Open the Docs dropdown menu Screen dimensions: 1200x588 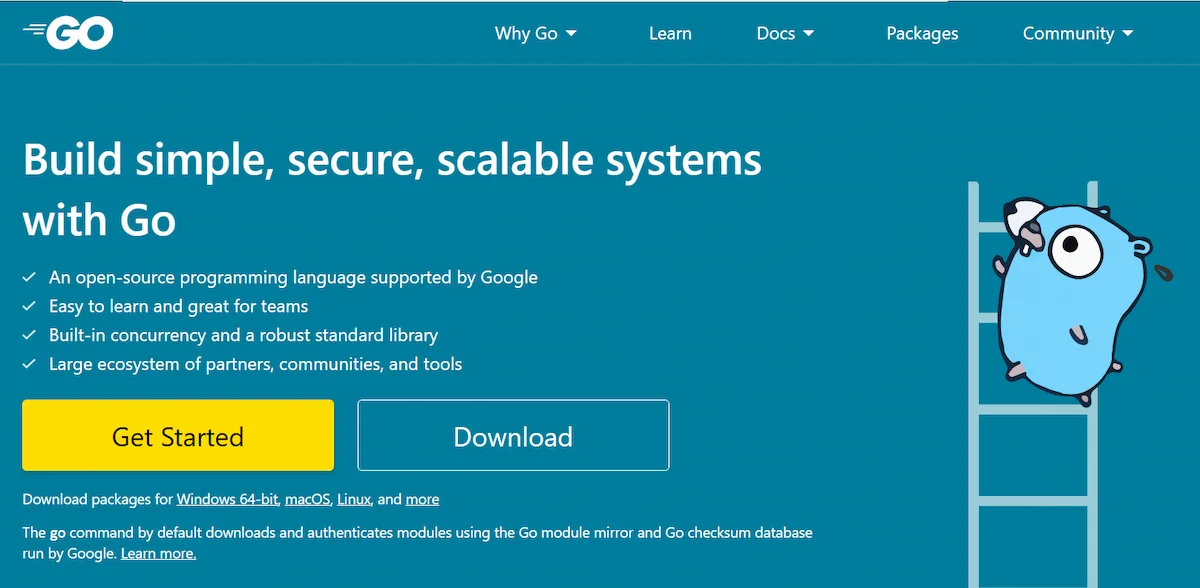[784, 33]
